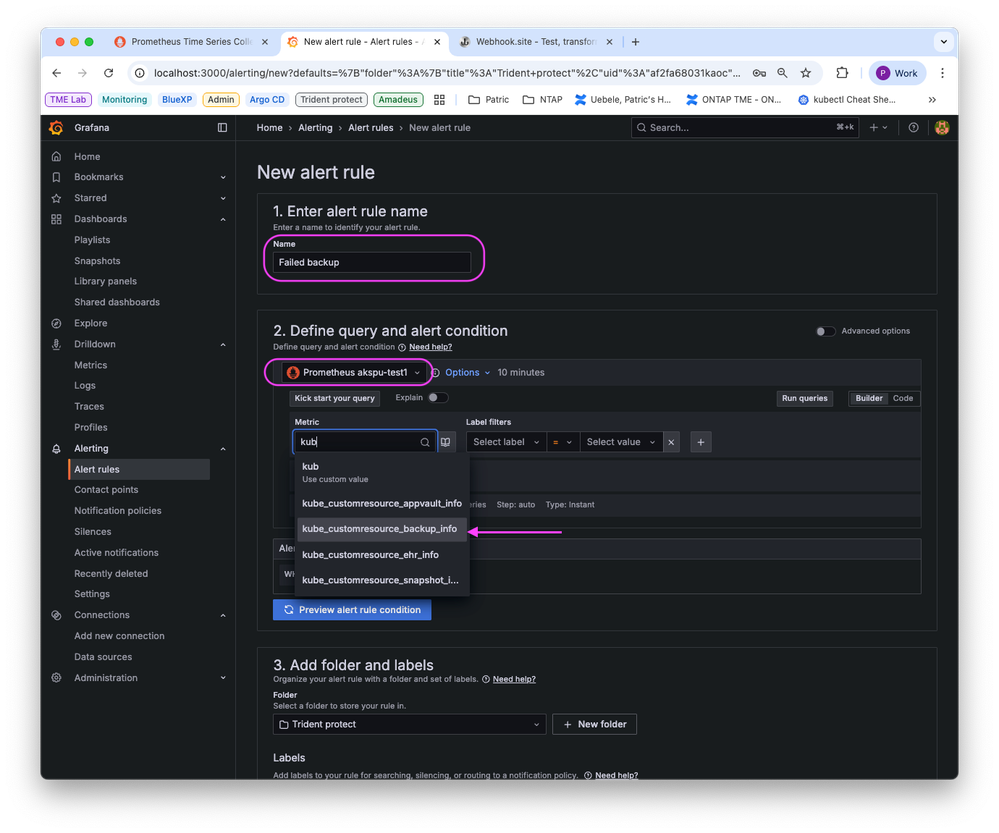Enable the Advanced options toggle
The image size is (999, 833).
(x=825, y=331)
